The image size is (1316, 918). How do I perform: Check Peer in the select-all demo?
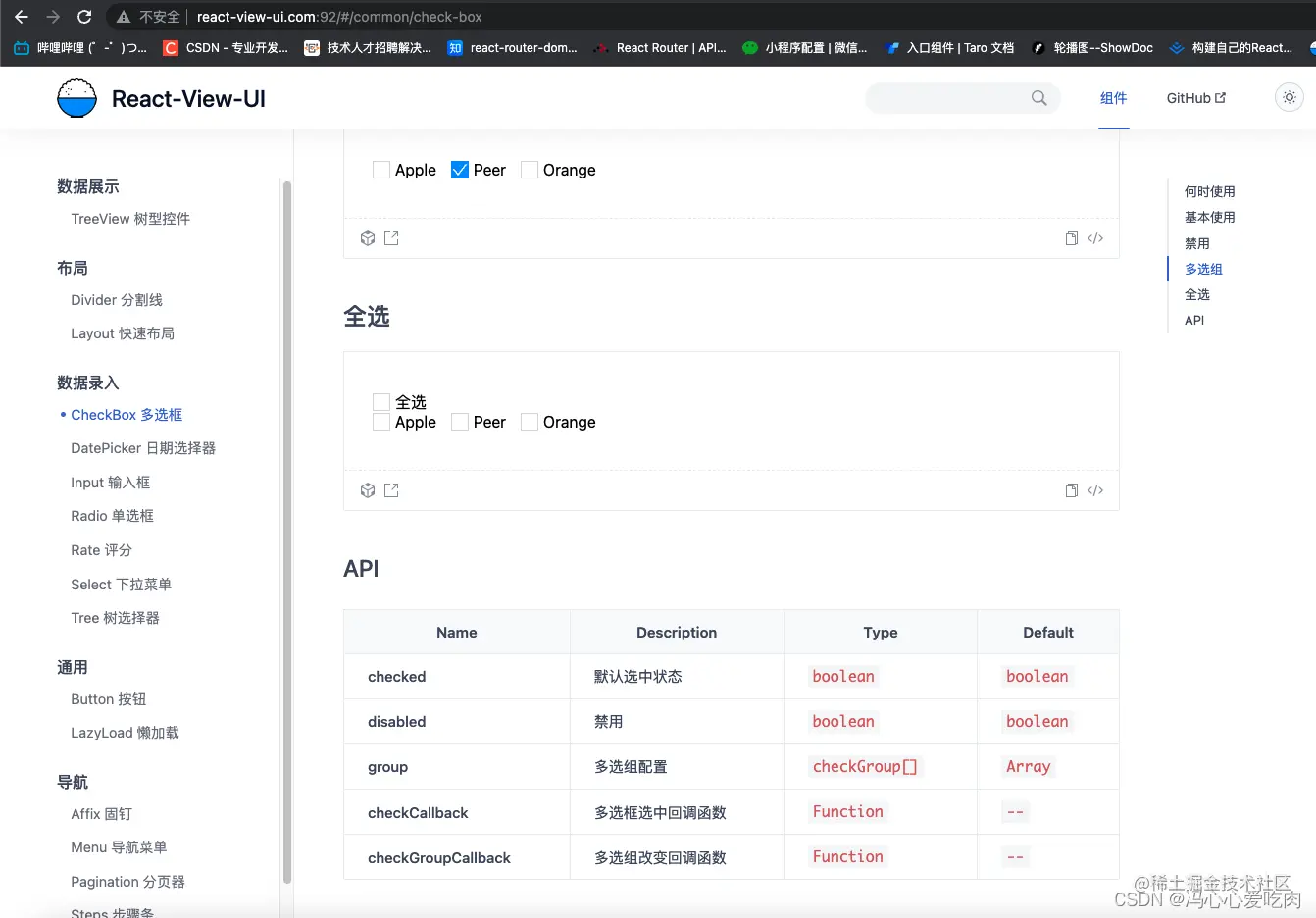460,422
